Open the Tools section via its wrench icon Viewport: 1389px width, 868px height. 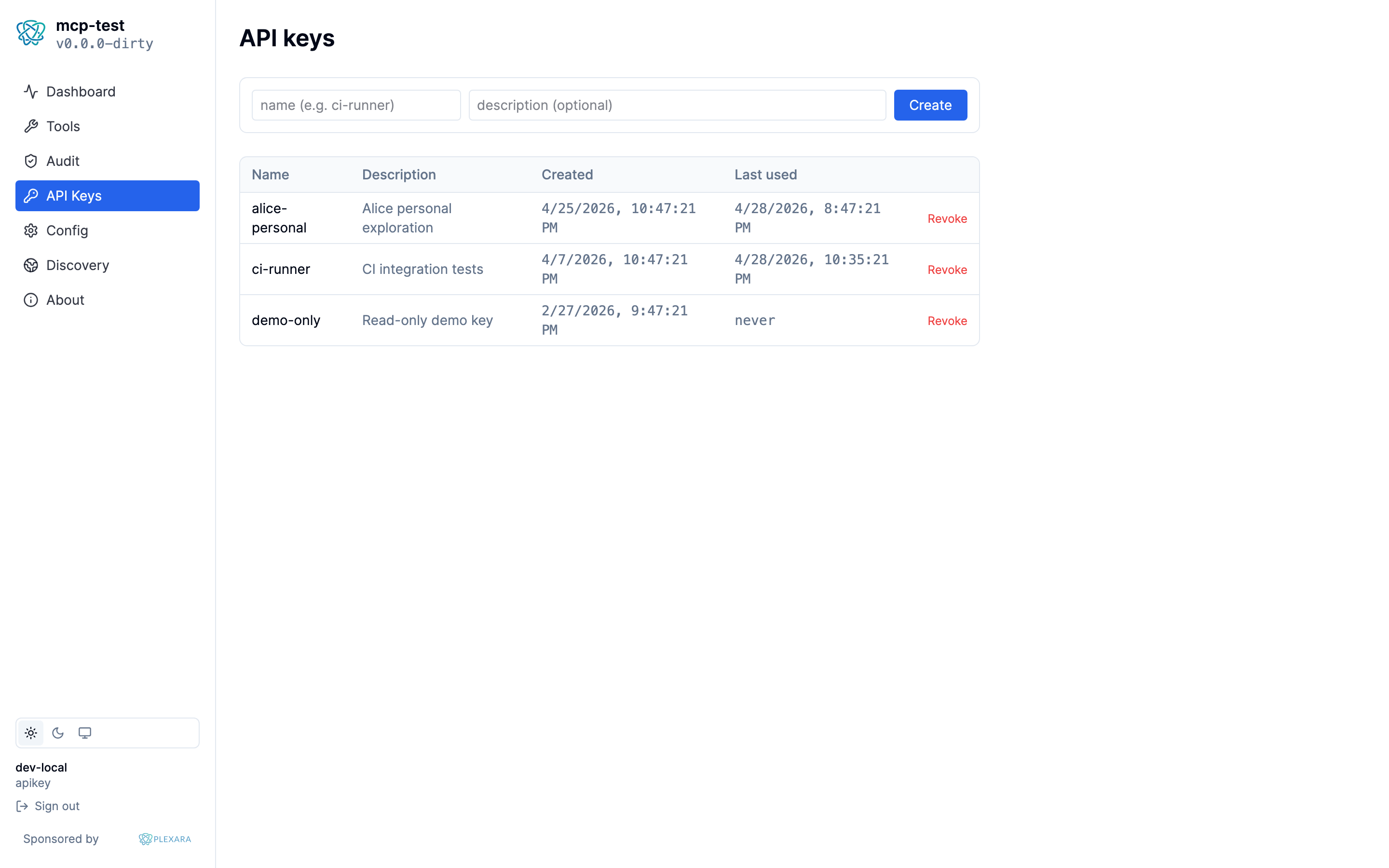pos(30,126)
